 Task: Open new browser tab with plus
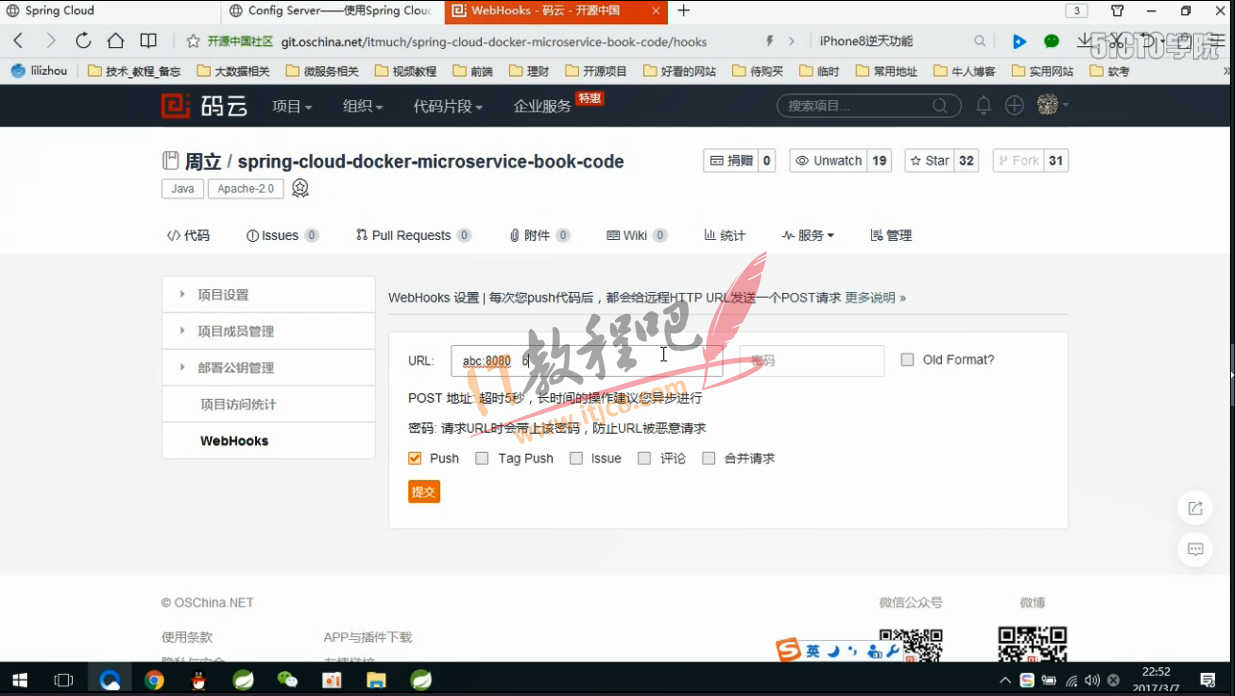click(x=684, y=11)
